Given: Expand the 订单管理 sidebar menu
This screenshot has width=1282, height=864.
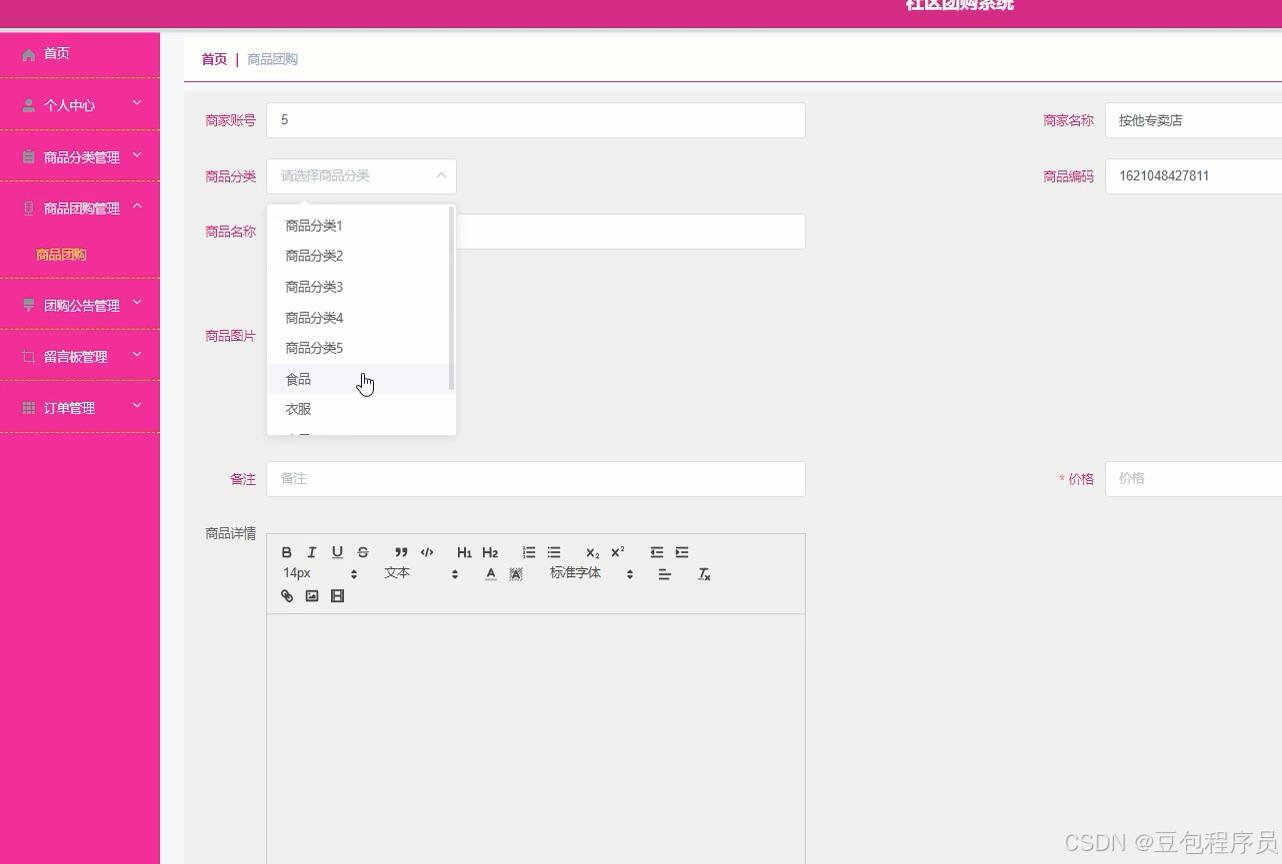Looking at the screenshot, I should pos(80,407).
